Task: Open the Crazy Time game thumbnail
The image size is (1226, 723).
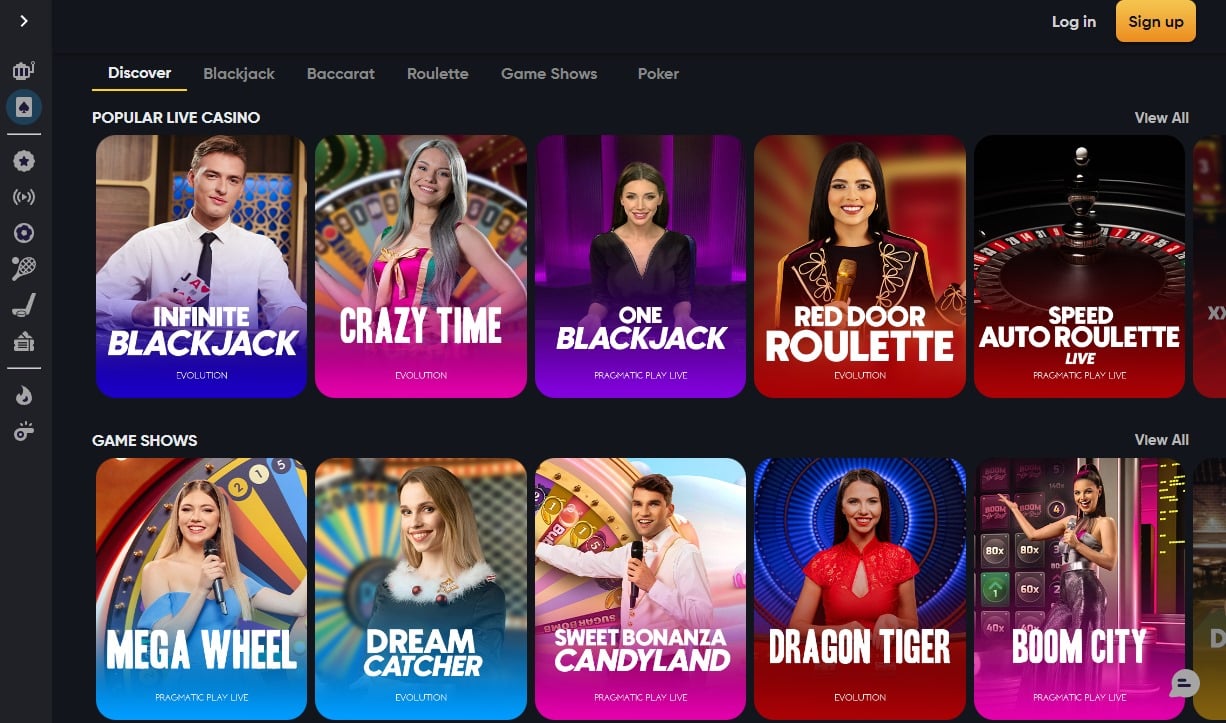Action: pyautogui.click(x=421, y=266)
